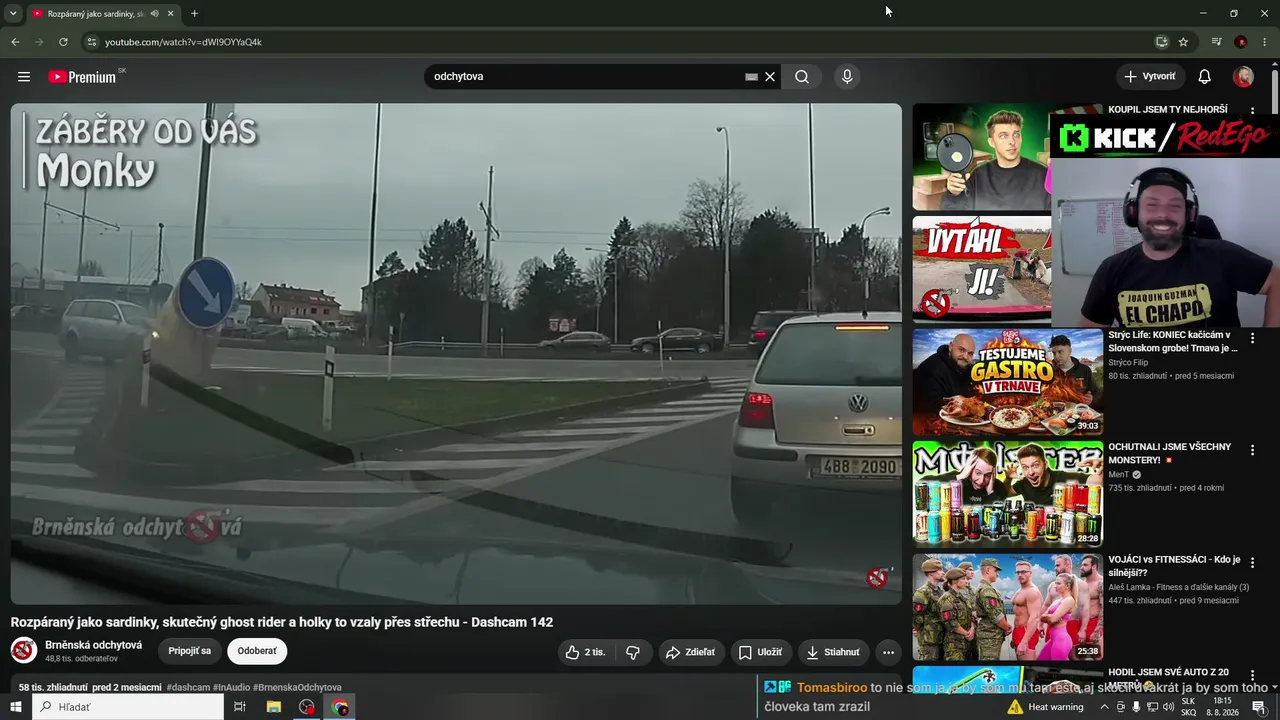1280x720 pixels.
Task: Open Task View on the taskbar
Action: [x=240, y=707]
